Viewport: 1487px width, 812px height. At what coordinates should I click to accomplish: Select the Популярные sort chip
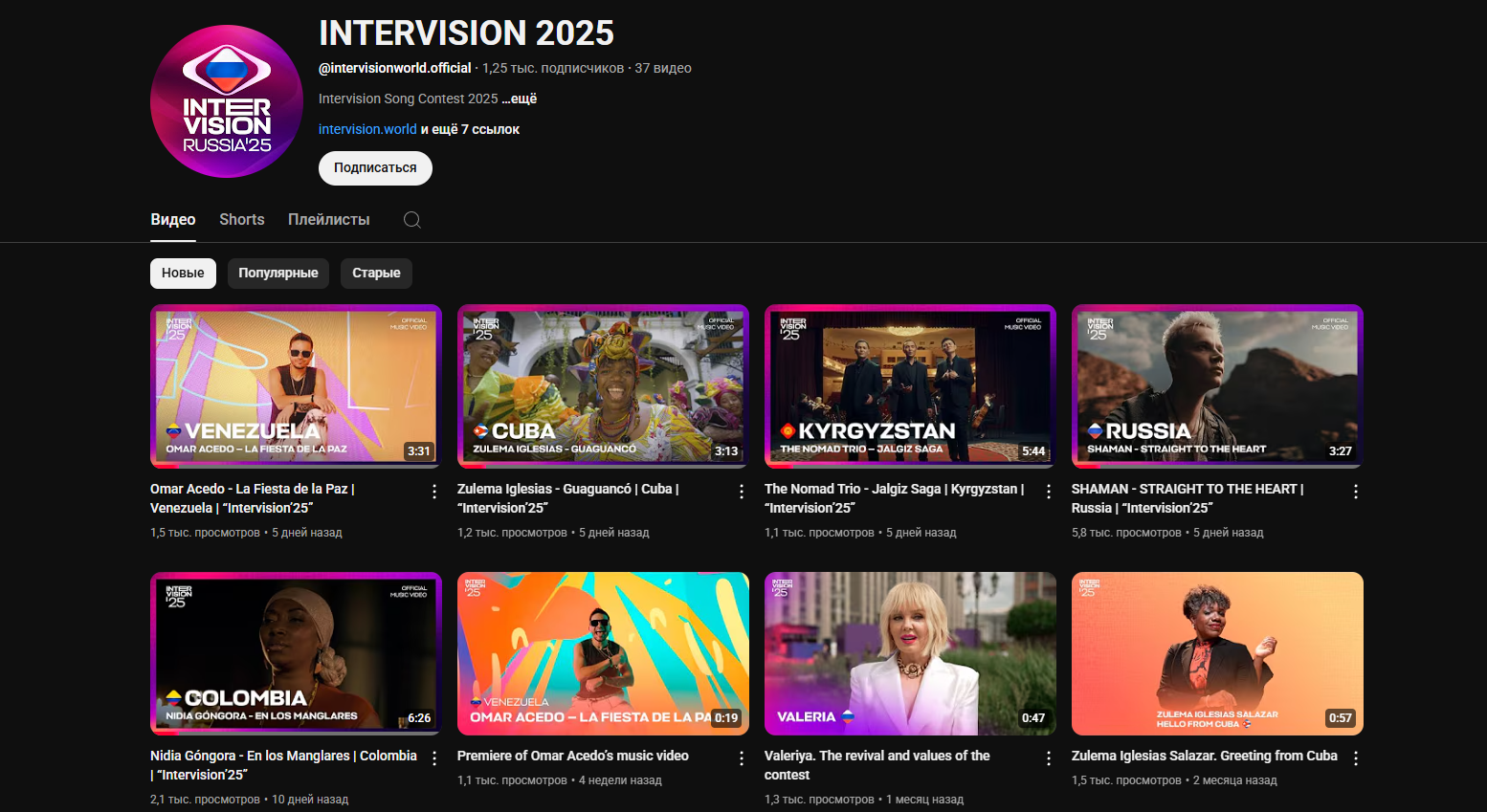[x=278, y=274]
